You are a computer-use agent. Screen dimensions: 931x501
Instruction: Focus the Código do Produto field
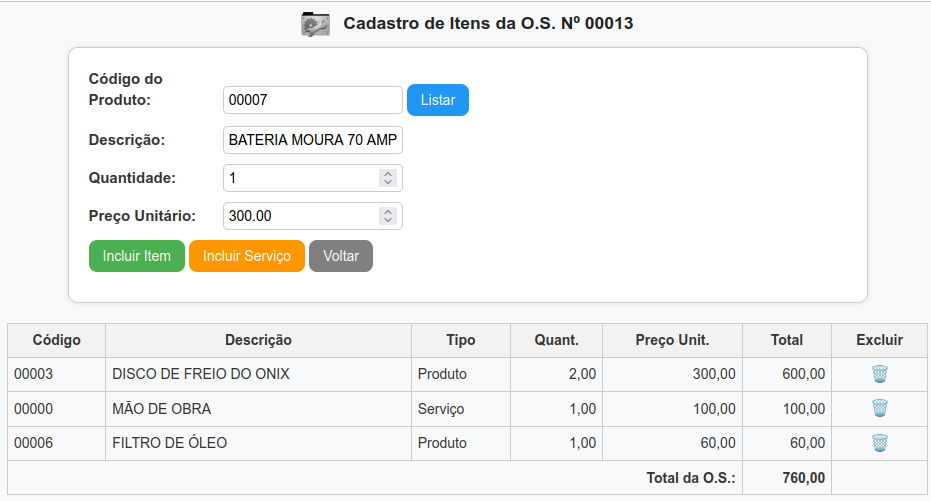tap(312, 100)
